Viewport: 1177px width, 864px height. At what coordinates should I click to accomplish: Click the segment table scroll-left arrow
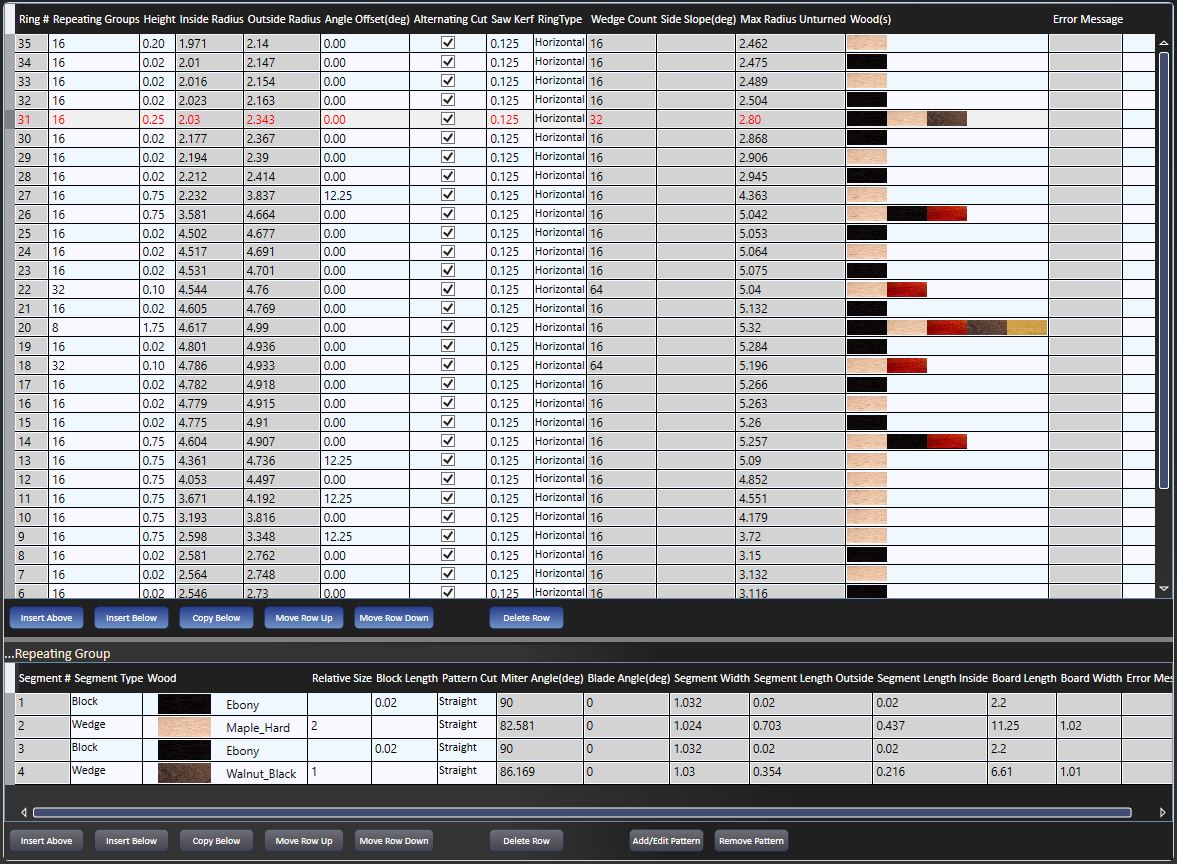pyautogui.click(x=22, y=812)
